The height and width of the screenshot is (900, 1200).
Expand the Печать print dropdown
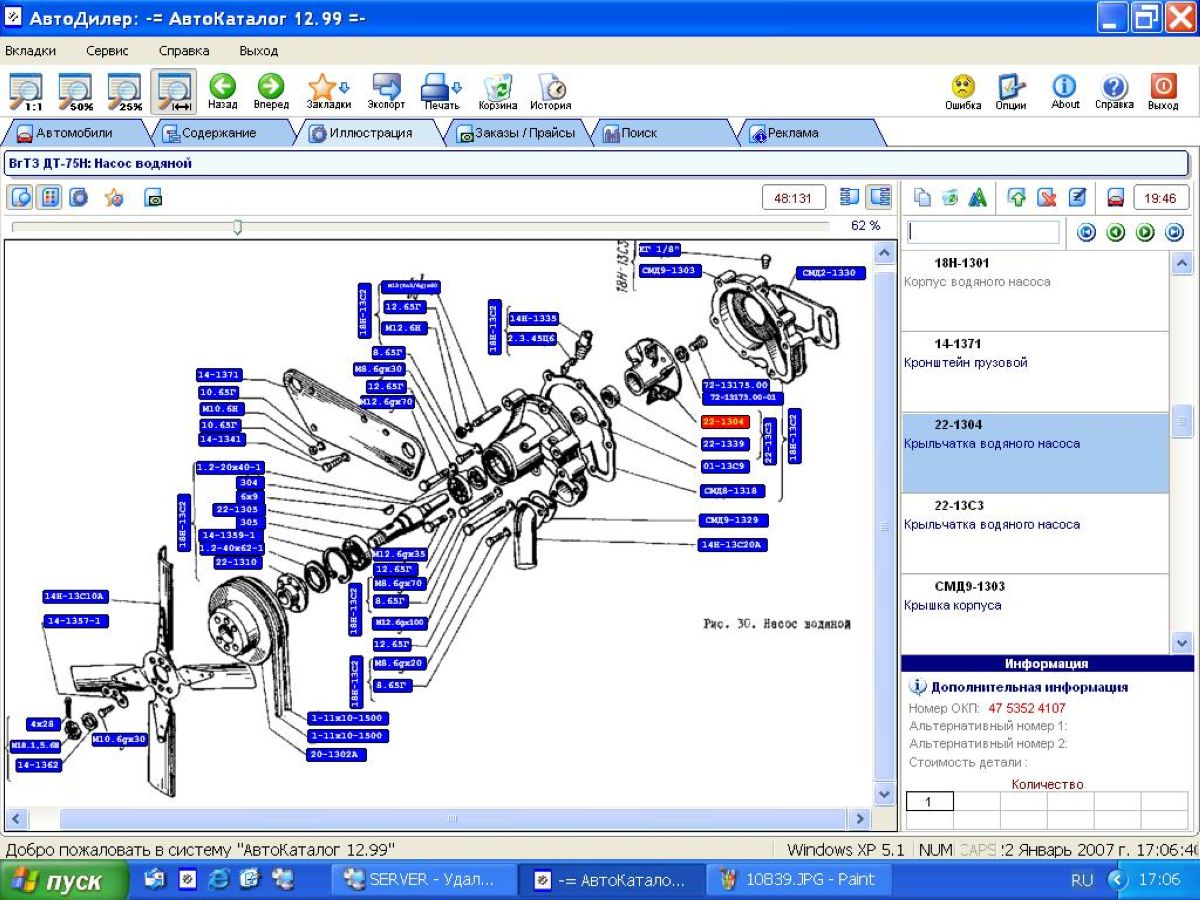pos(440,88)
